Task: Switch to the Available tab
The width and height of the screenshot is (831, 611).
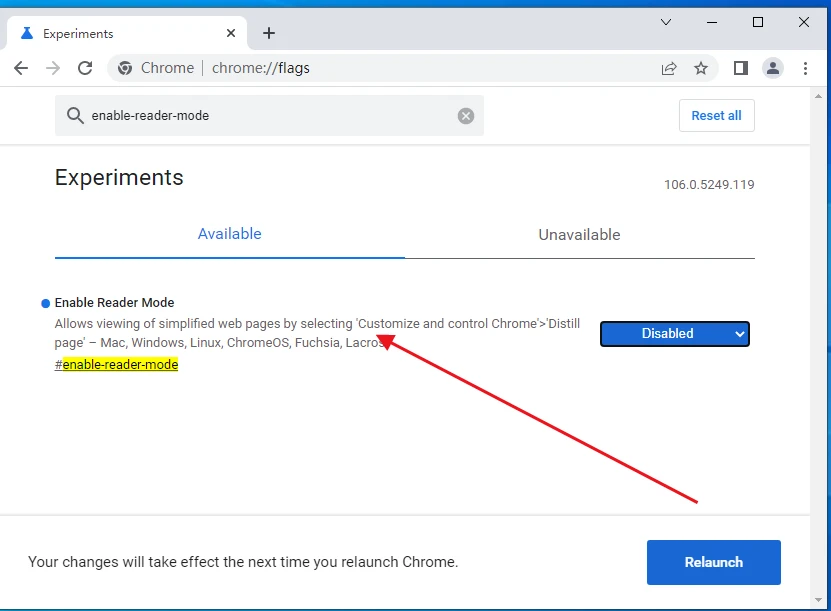Action: pos(229,234)
